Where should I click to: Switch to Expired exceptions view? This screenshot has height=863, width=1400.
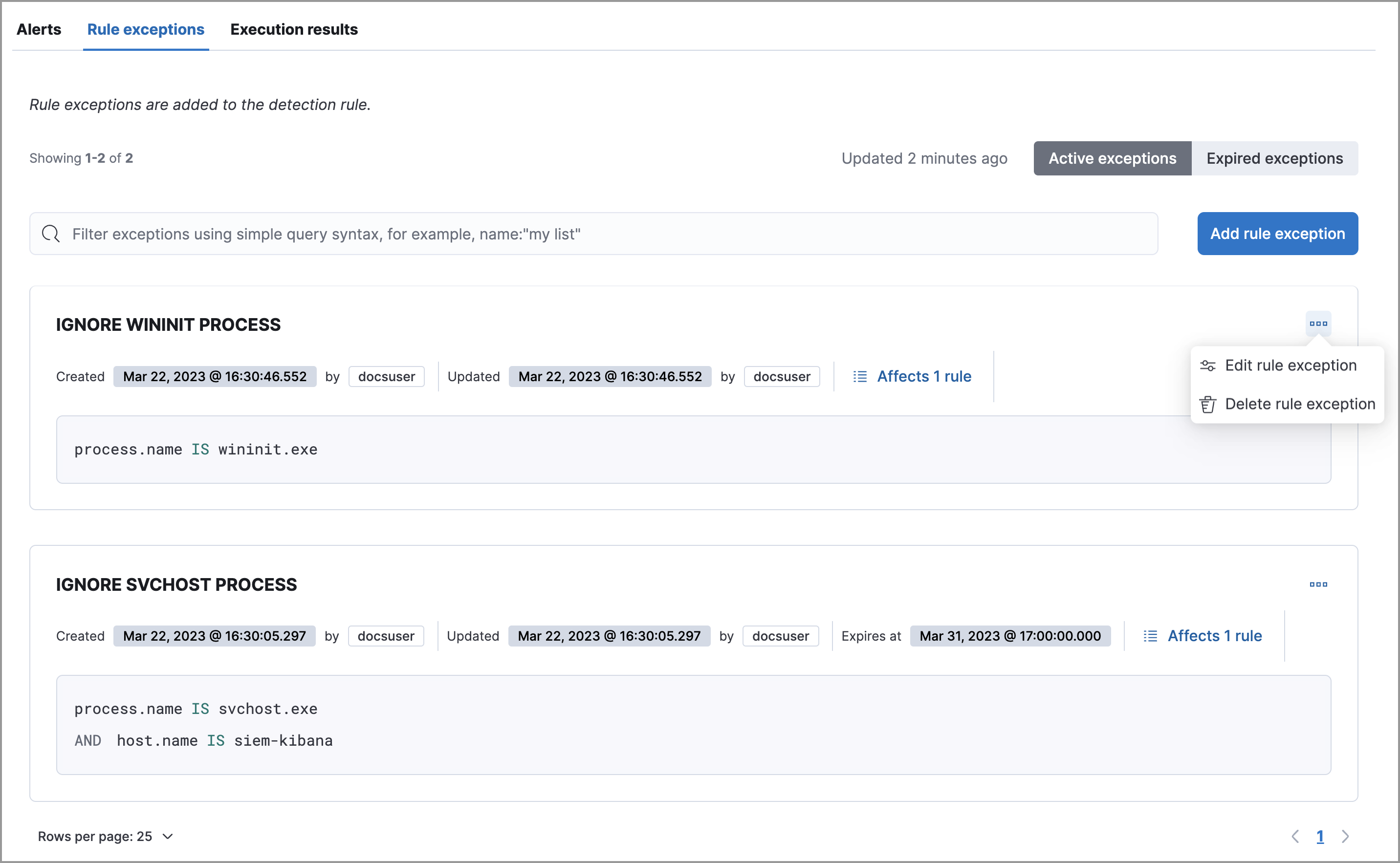point(1274,158)
